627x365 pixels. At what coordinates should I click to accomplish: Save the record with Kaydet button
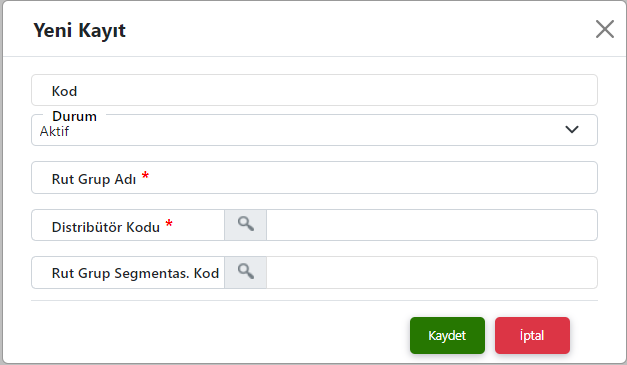coord(447,335)
